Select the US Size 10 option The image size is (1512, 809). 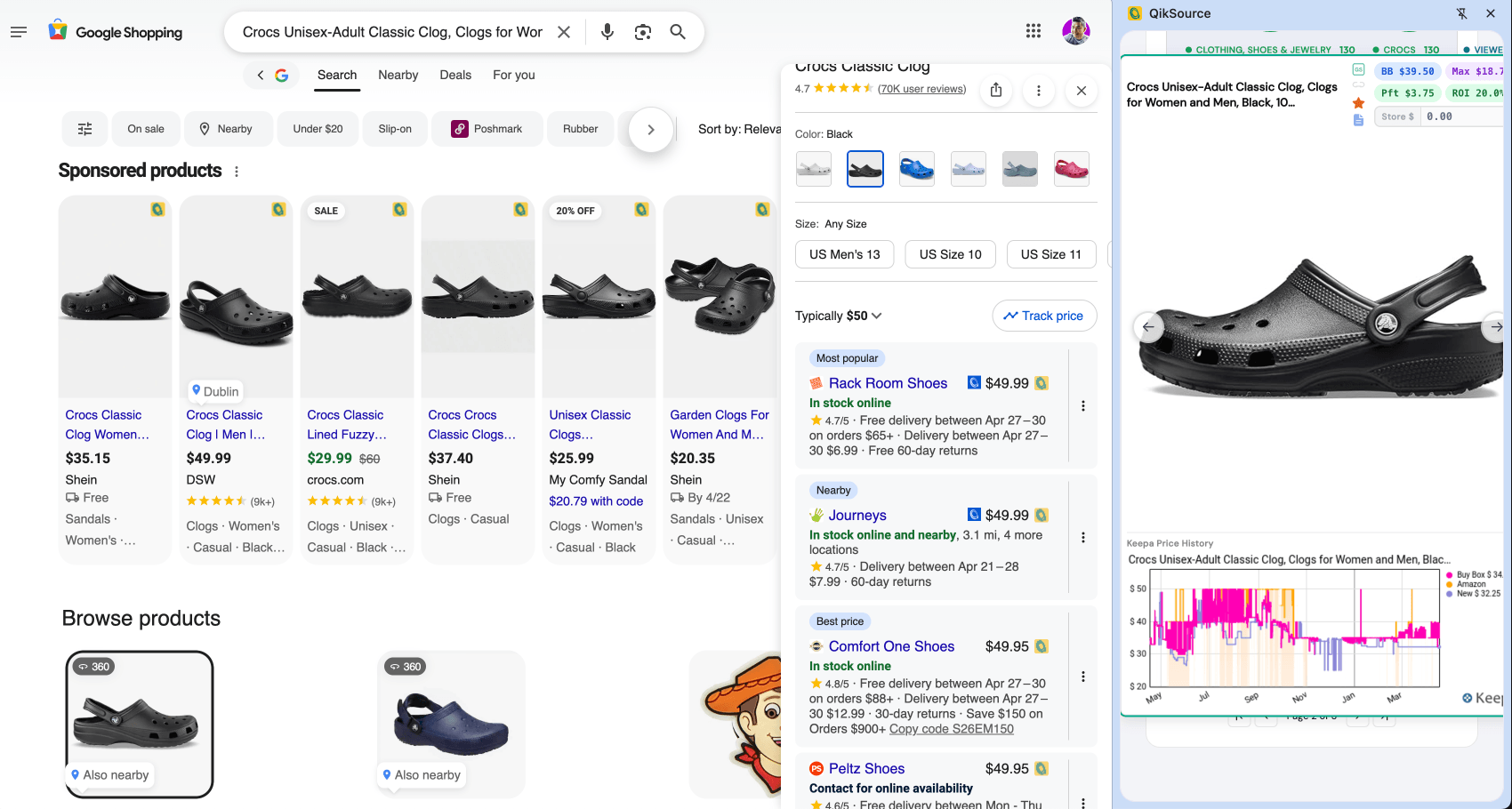point(950,254)
